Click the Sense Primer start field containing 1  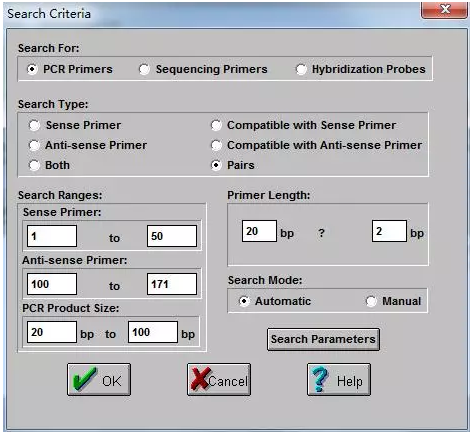coord(52,236)
